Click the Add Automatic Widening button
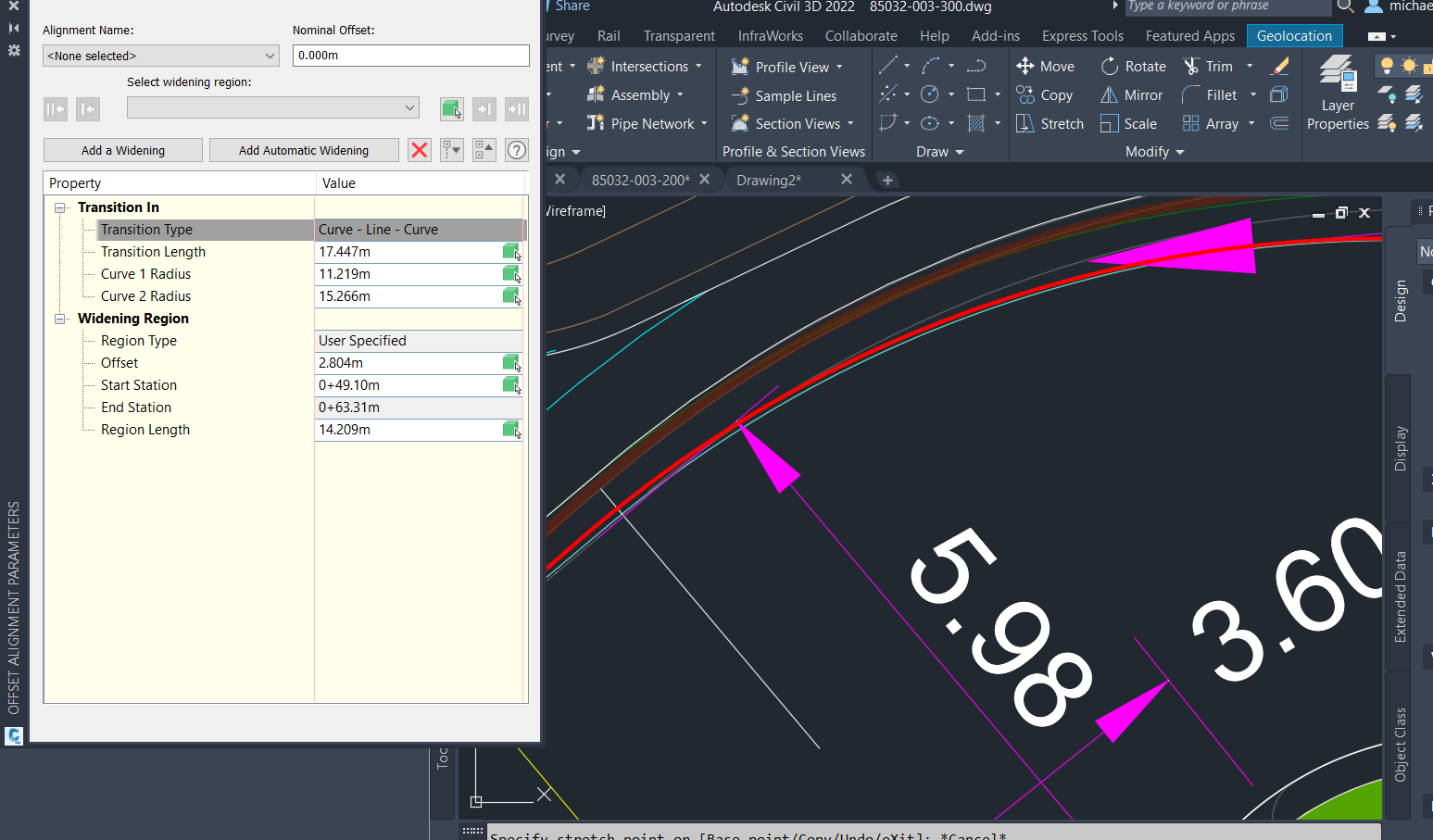 [x=304, y=149]
